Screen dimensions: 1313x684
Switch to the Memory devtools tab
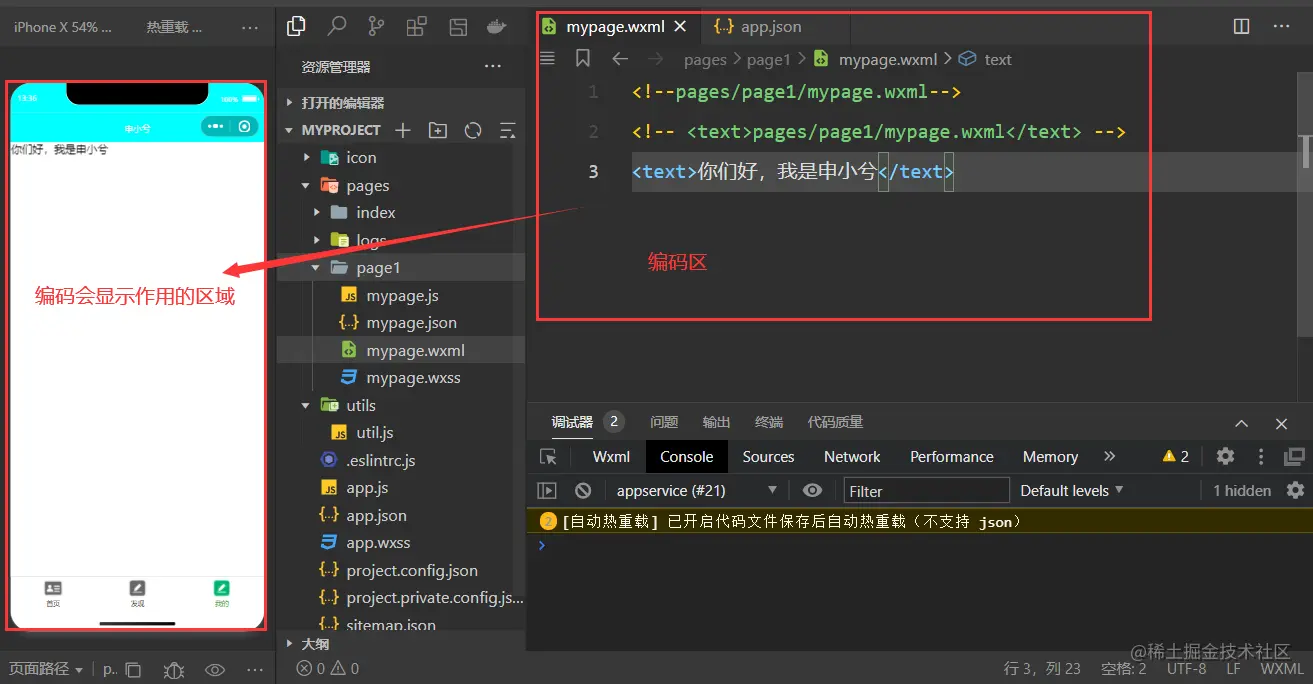coord(1050,457)
